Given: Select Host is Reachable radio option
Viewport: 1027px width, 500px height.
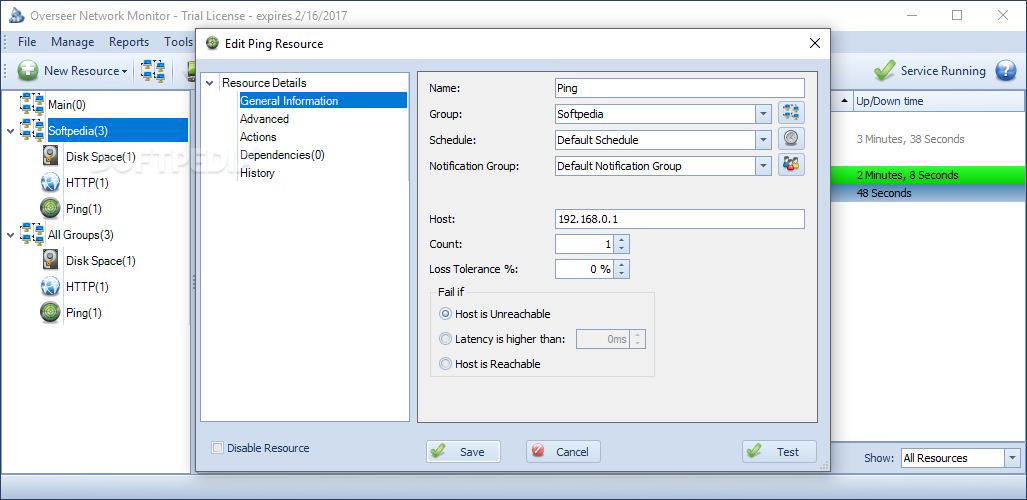Looking at the screenshot, I should click(x=446, y=364).
